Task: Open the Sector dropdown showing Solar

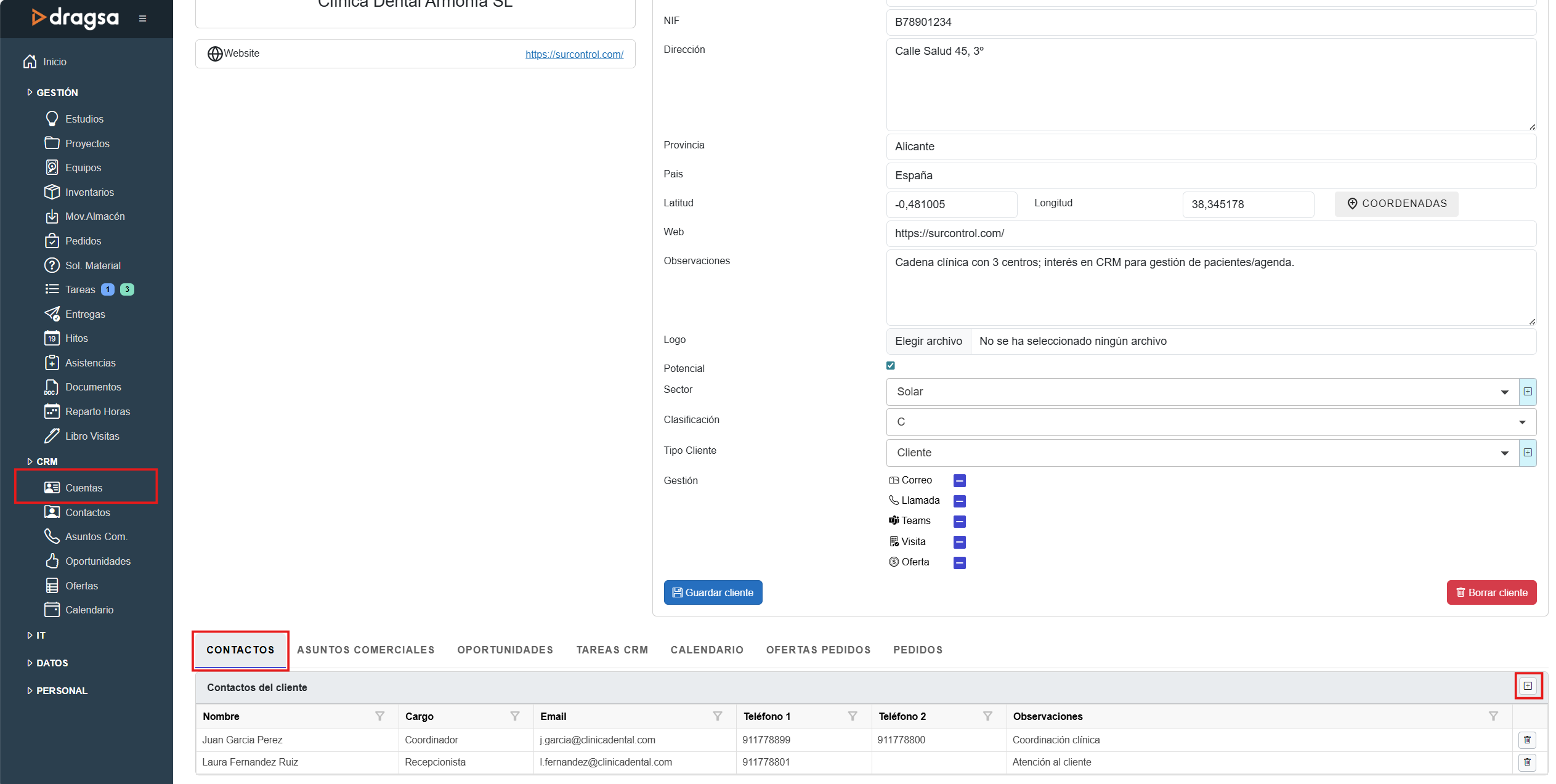Action: tap(1201, 392)
